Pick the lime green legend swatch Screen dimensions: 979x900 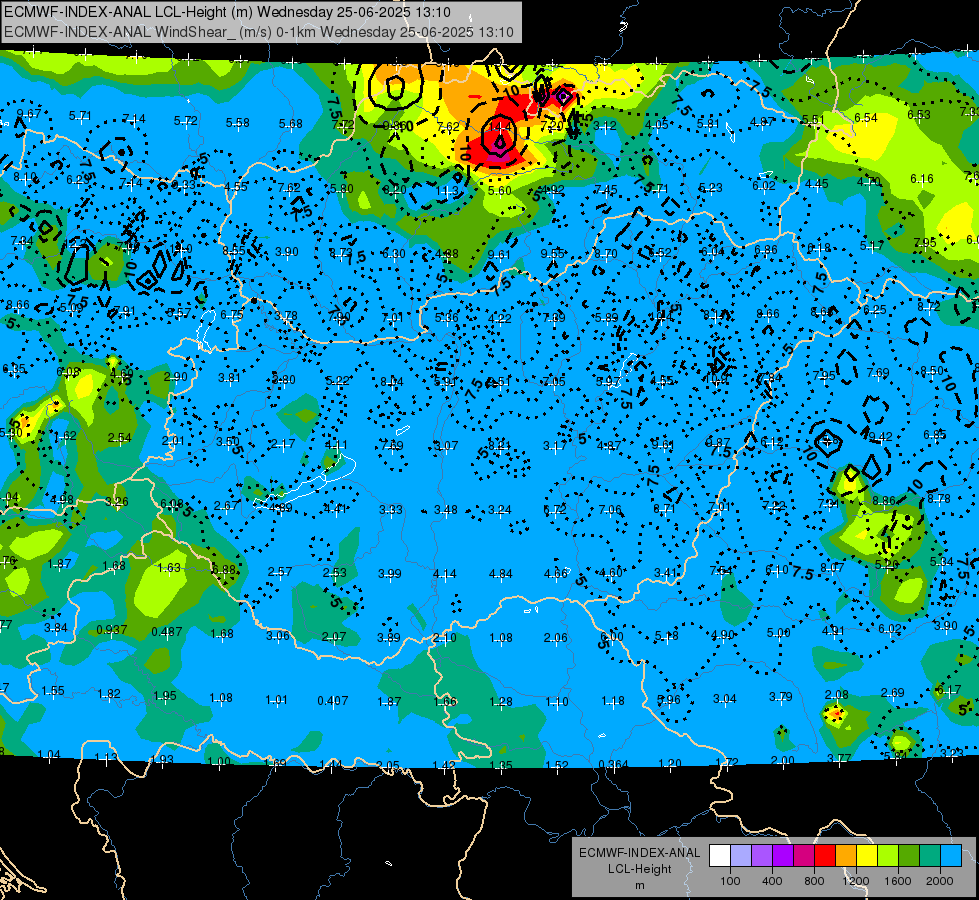(x=888, y=856)
